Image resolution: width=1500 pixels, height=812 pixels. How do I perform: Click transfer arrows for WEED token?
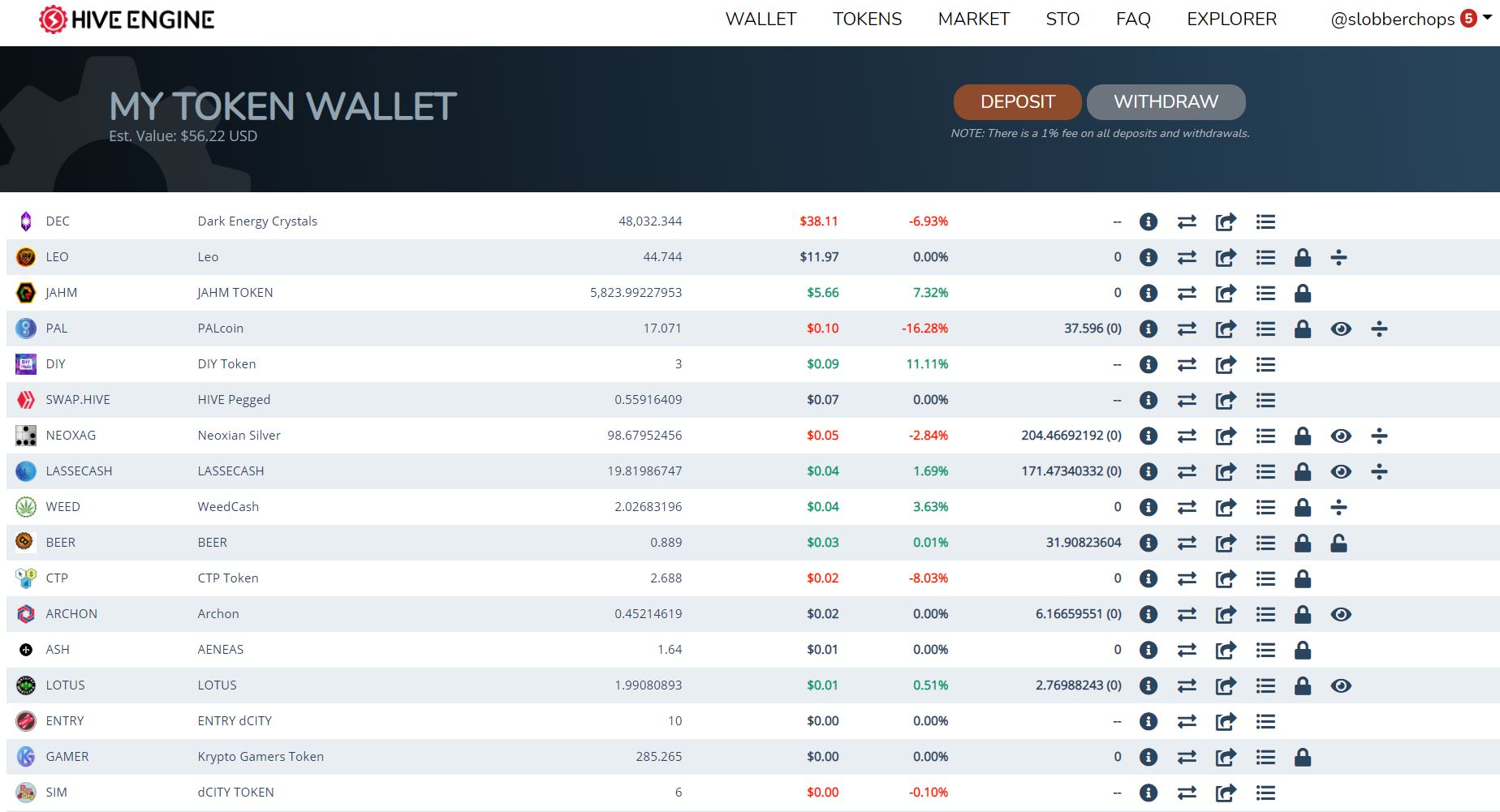1187,507
